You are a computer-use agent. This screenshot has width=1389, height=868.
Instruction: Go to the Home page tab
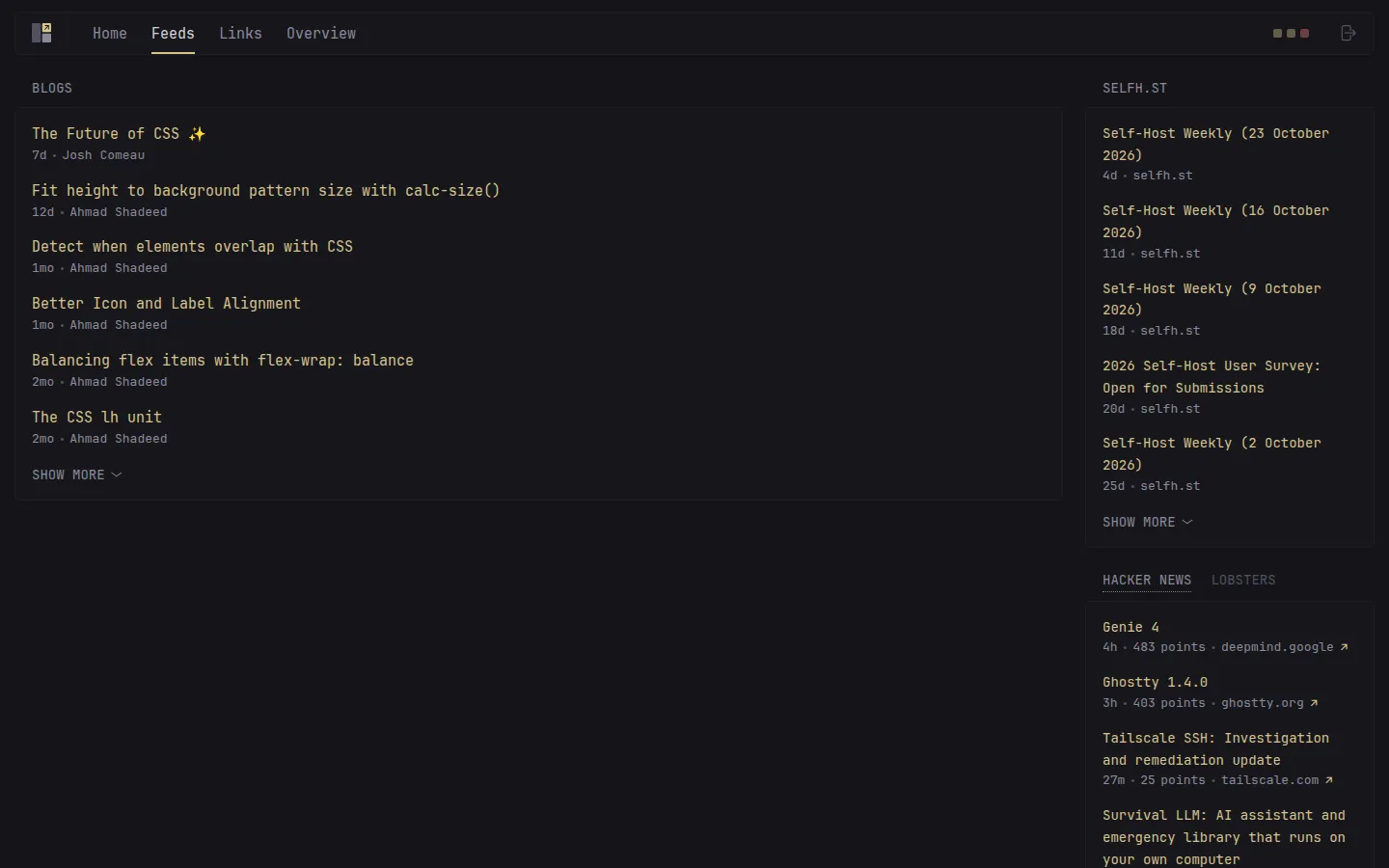pos(110,33)
